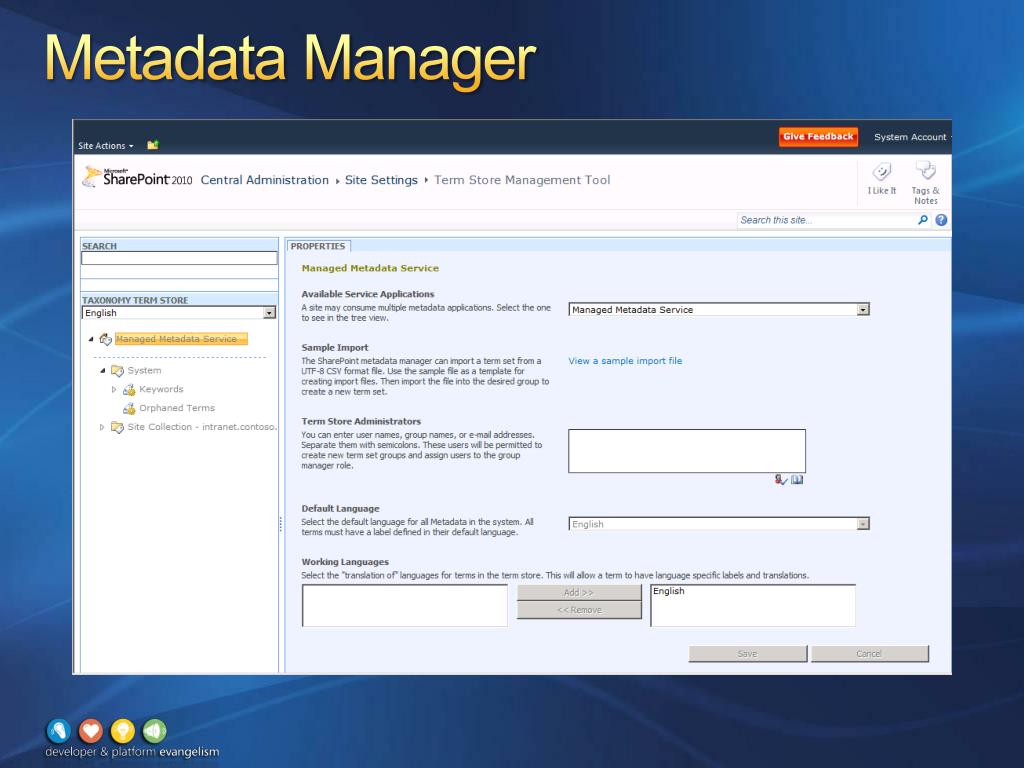Expand the Site Collection group node
This screenshot has height=768, width=1024.
pyautogui.click(x=102, y=427)
